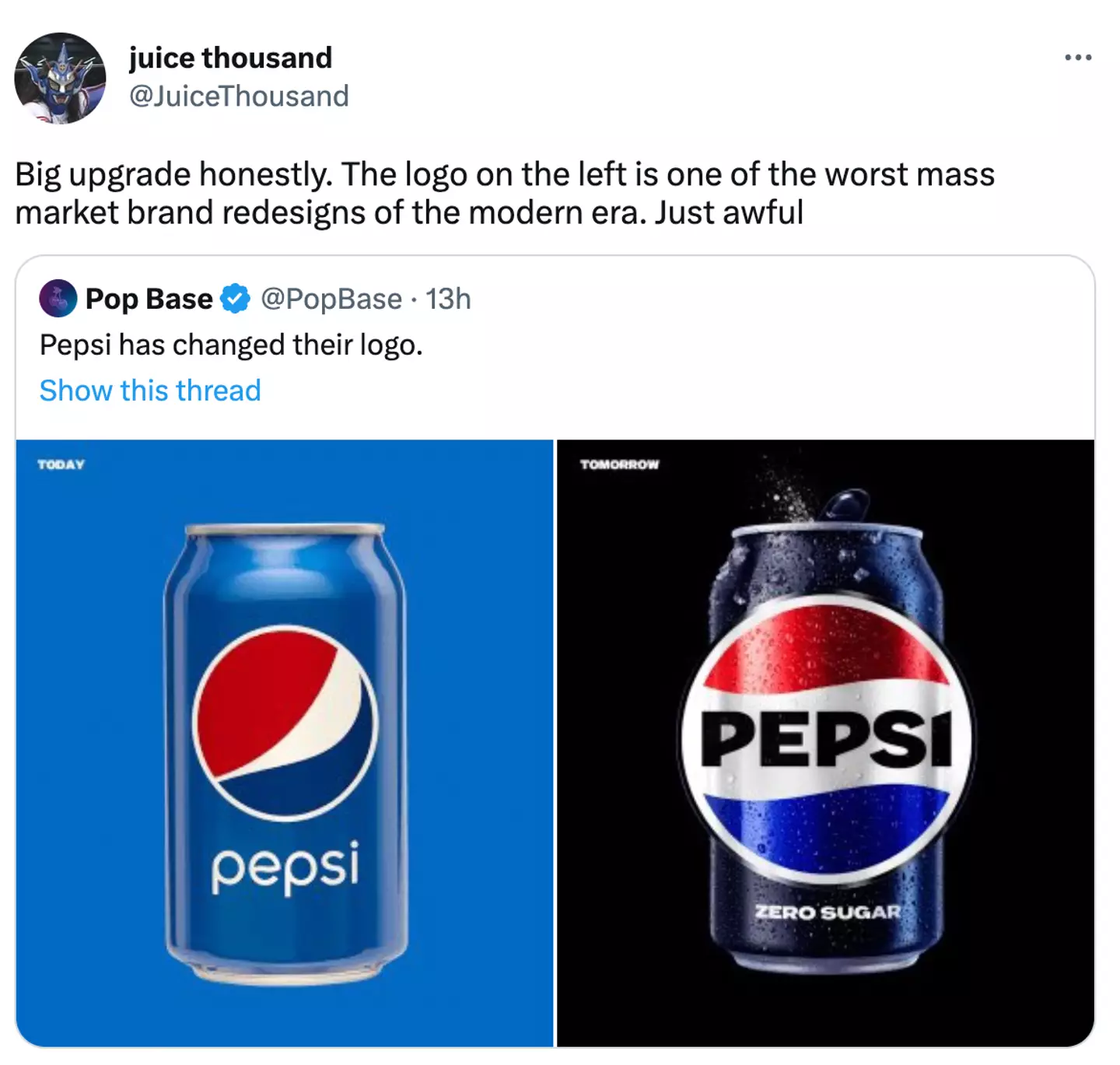The width and height of the screenshot is (1120, 1065).
Task: Open the juice thousand display name
Action: tap(230, 58)
